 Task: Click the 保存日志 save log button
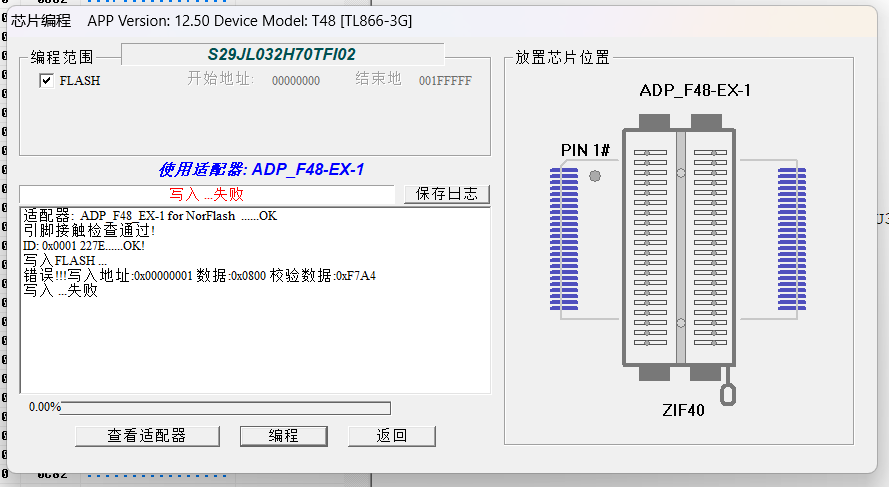tap(447, 194)
